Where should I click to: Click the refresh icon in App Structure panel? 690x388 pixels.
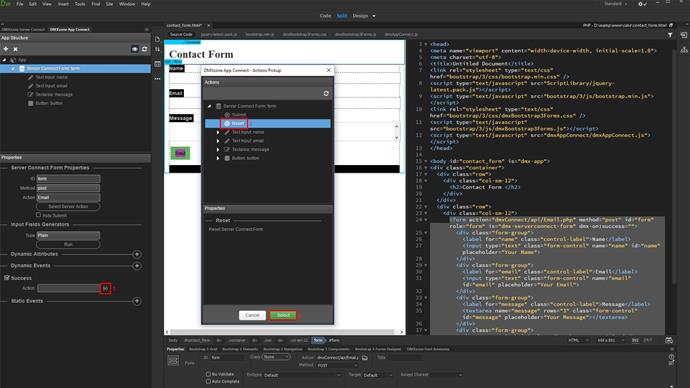[x=144, y=49]
